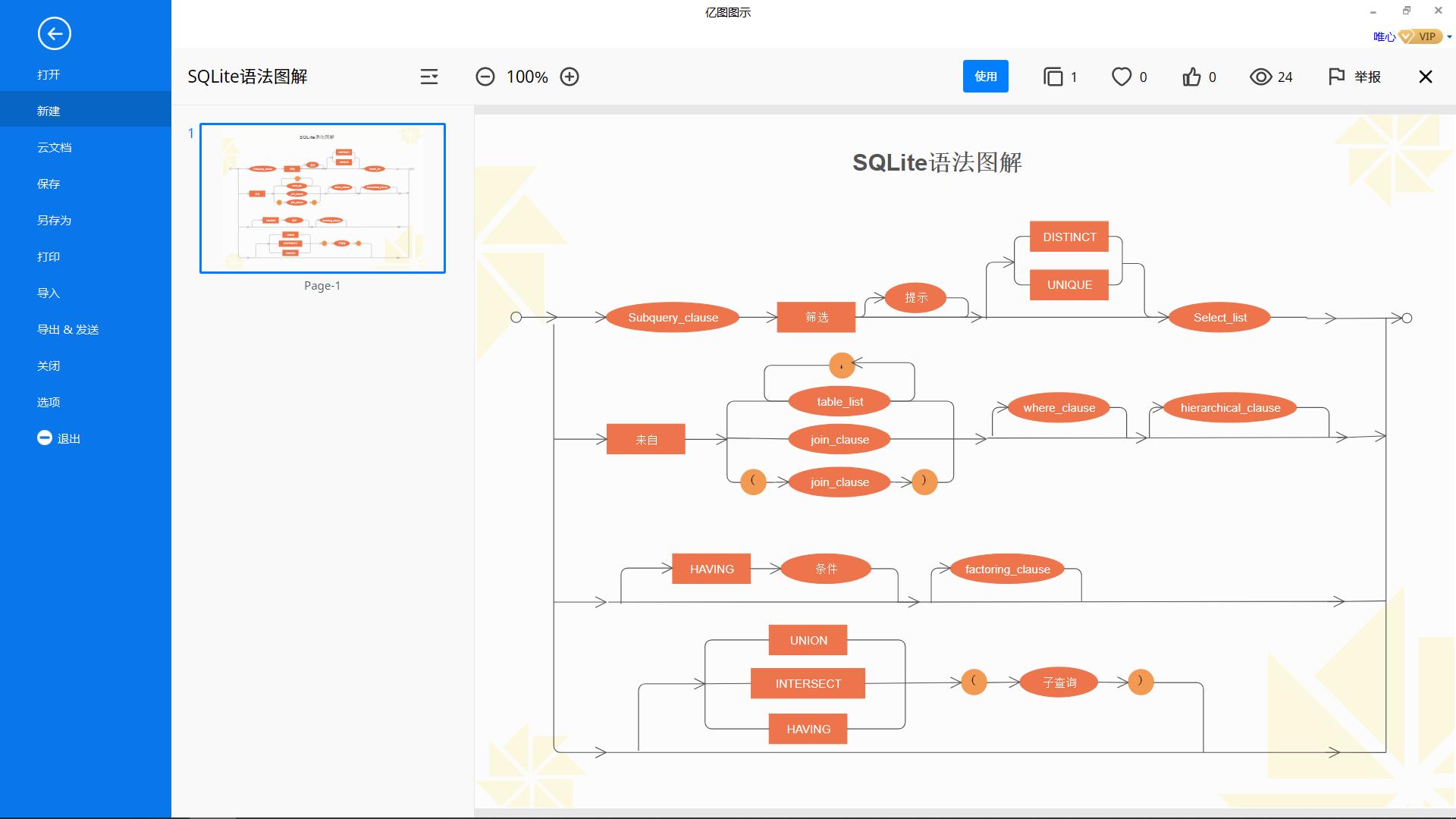Zoom out using the minus magnifier icon
Viewport: 1456px width, 819px height.
pyautogui.click(x=485, y=77)
